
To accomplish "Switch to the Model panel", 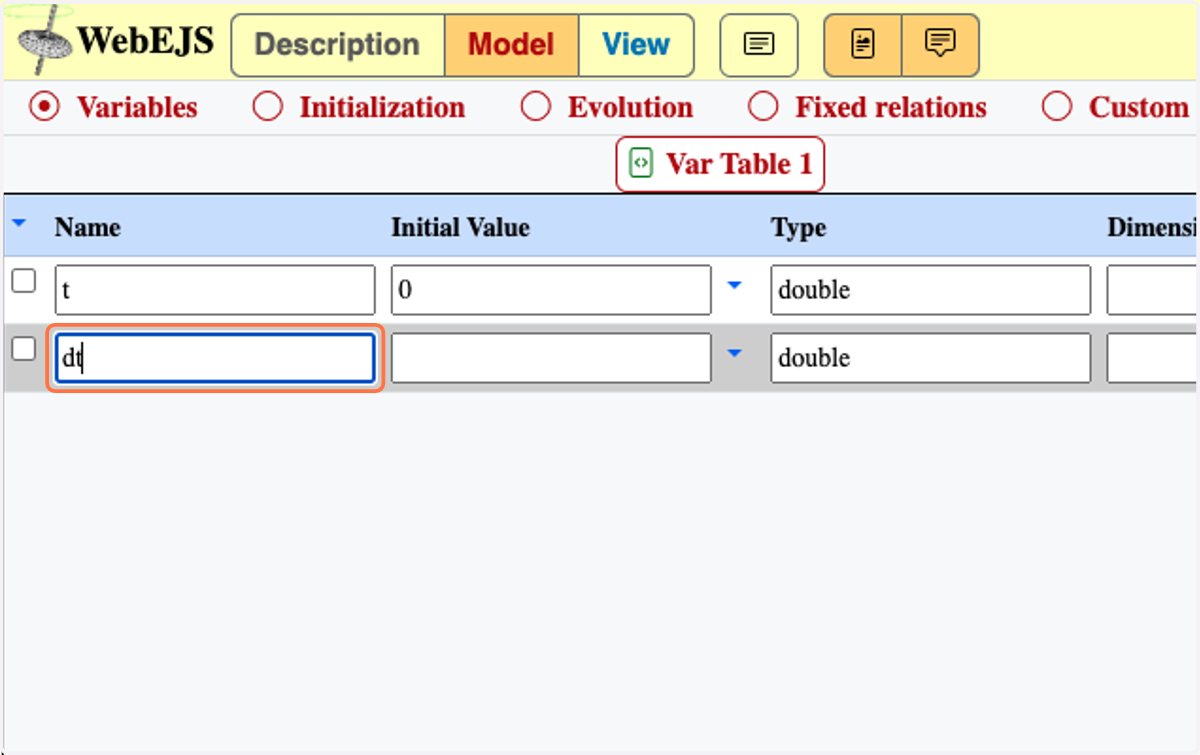I will coord(511,45).
